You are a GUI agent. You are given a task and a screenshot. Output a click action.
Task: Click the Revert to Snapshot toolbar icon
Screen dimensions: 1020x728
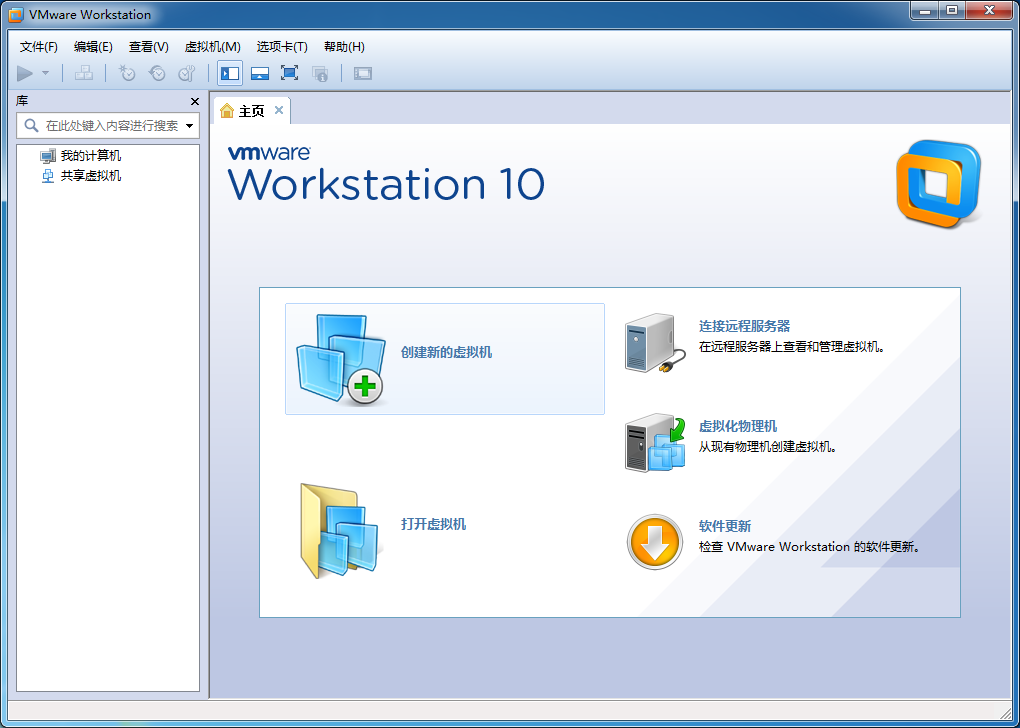point(157,74)
